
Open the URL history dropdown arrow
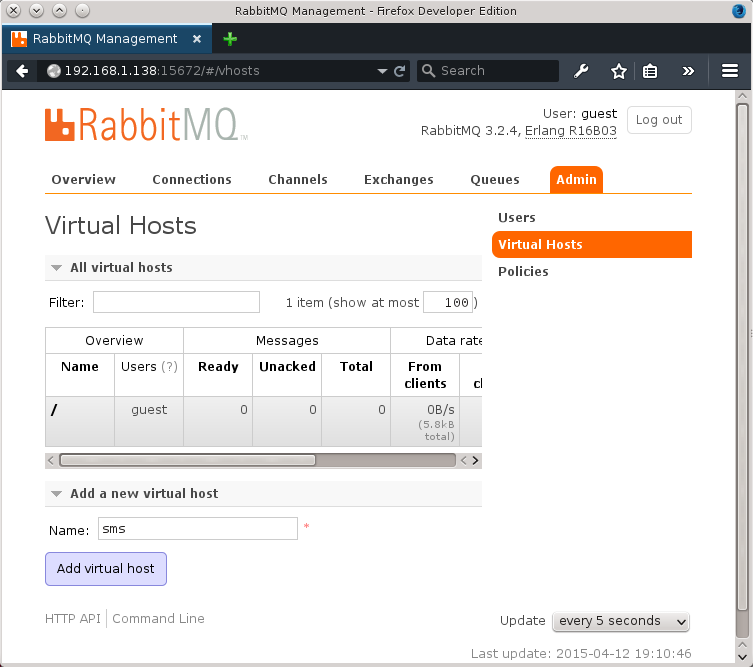pyautogui.click(x=382, y=72)
